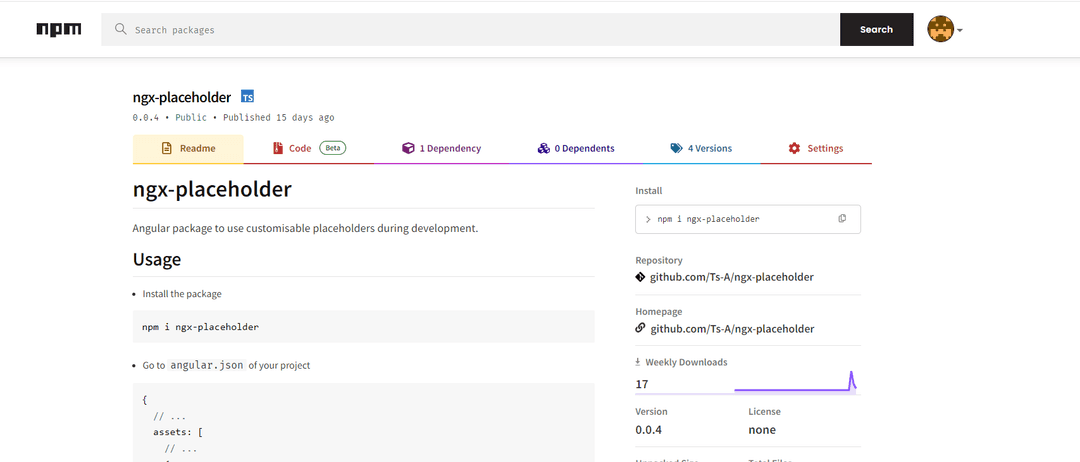Open the 1 Dependency tab
1080x462 pixels.
pyautogui.click(x=441, y=149)
